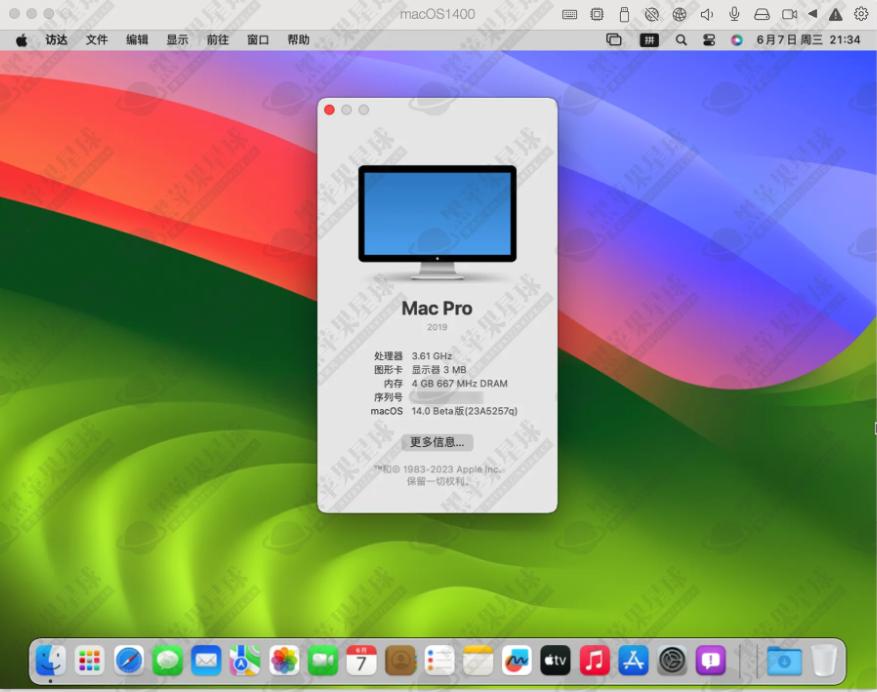This screenshot has height=692, width=877.
Task: Click the keyboard icon in VM toolbar
Action: [569, 15]
